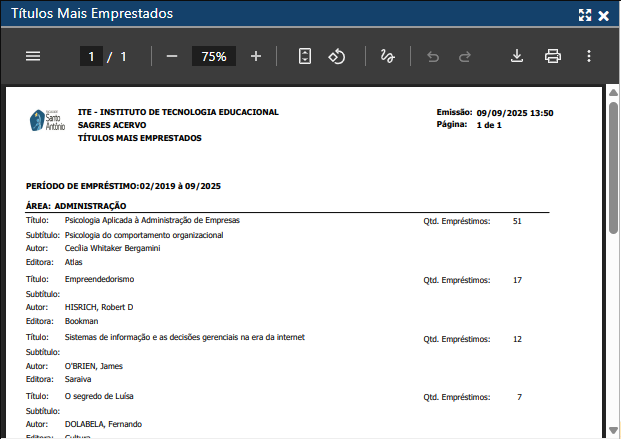Viewport: 621px width, 439px height.
Task: Select the draw annotation tool
Action: 387,57
